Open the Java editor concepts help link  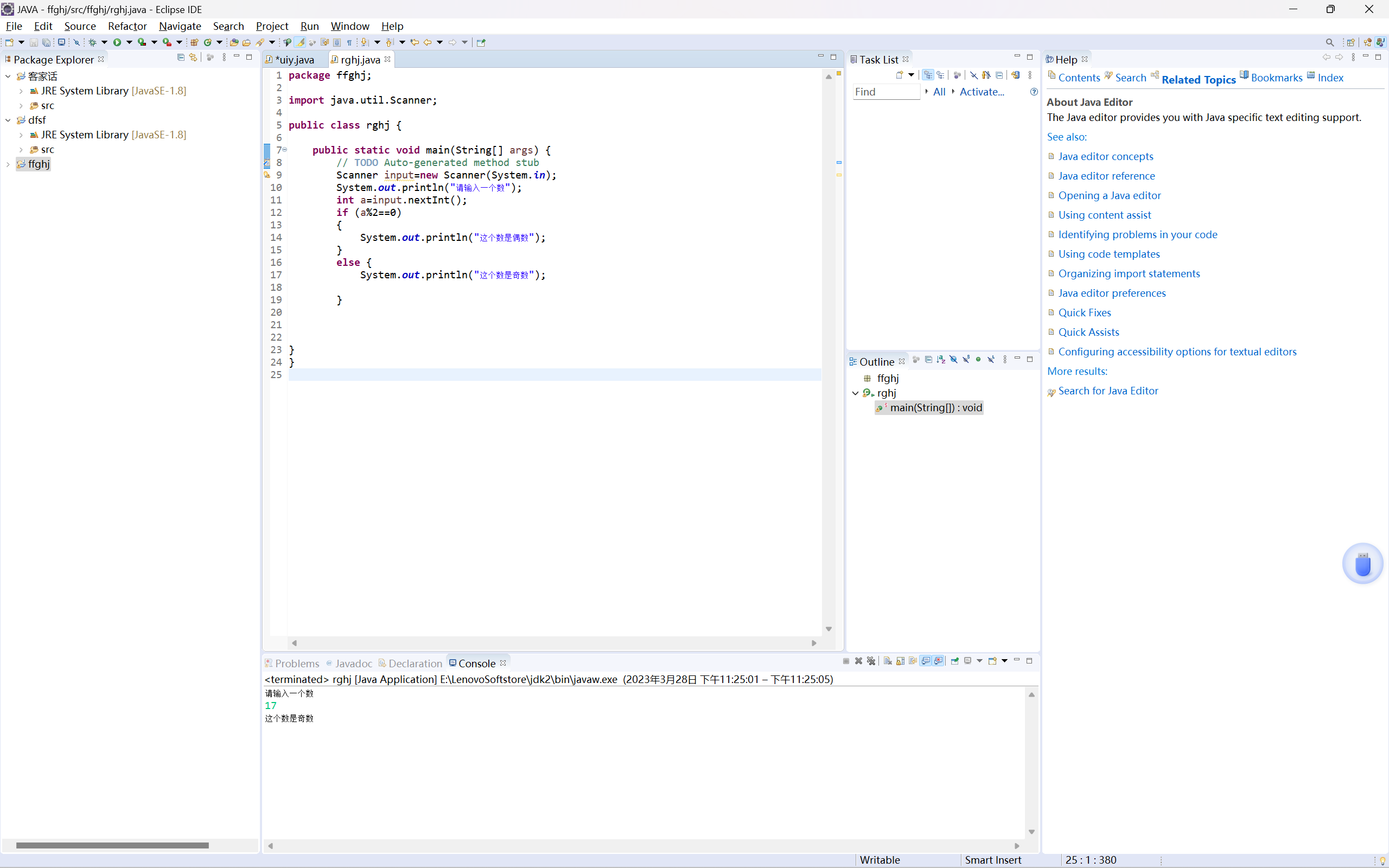click(x=1105, y=156)
